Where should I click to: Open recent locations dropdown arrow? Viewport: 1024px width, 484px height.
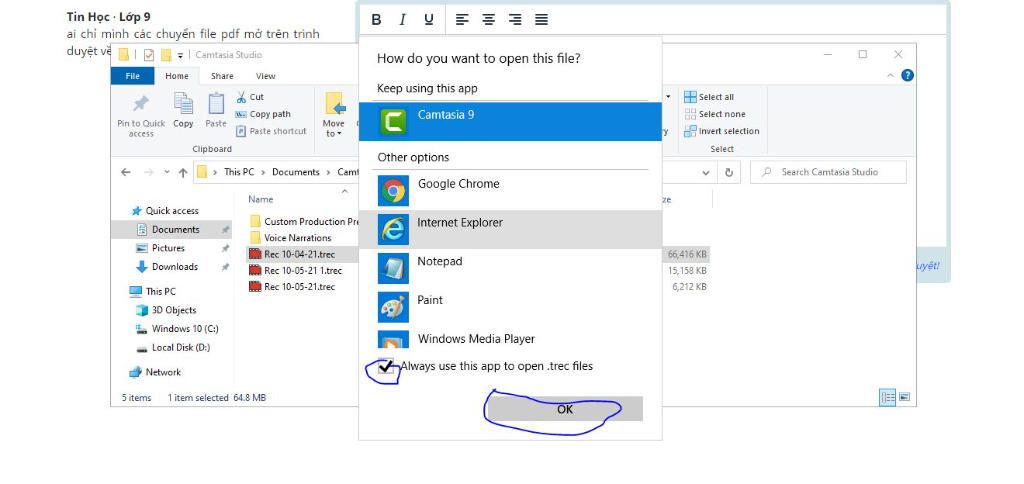[x=167, y=172]
